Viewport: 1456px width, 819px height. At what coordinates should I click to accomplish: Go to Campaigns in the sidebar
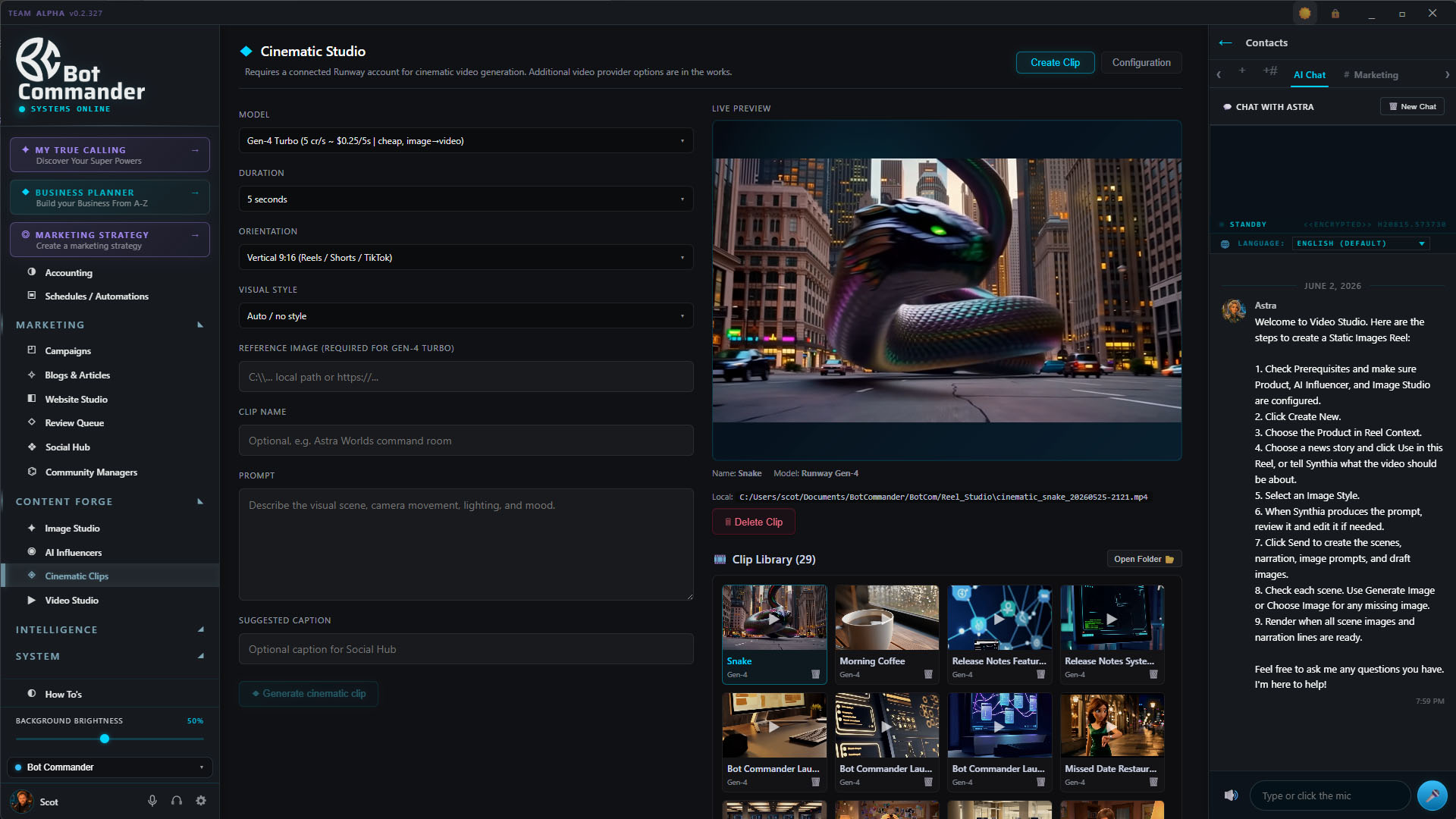pyautogui.click(x=67, y=350)
